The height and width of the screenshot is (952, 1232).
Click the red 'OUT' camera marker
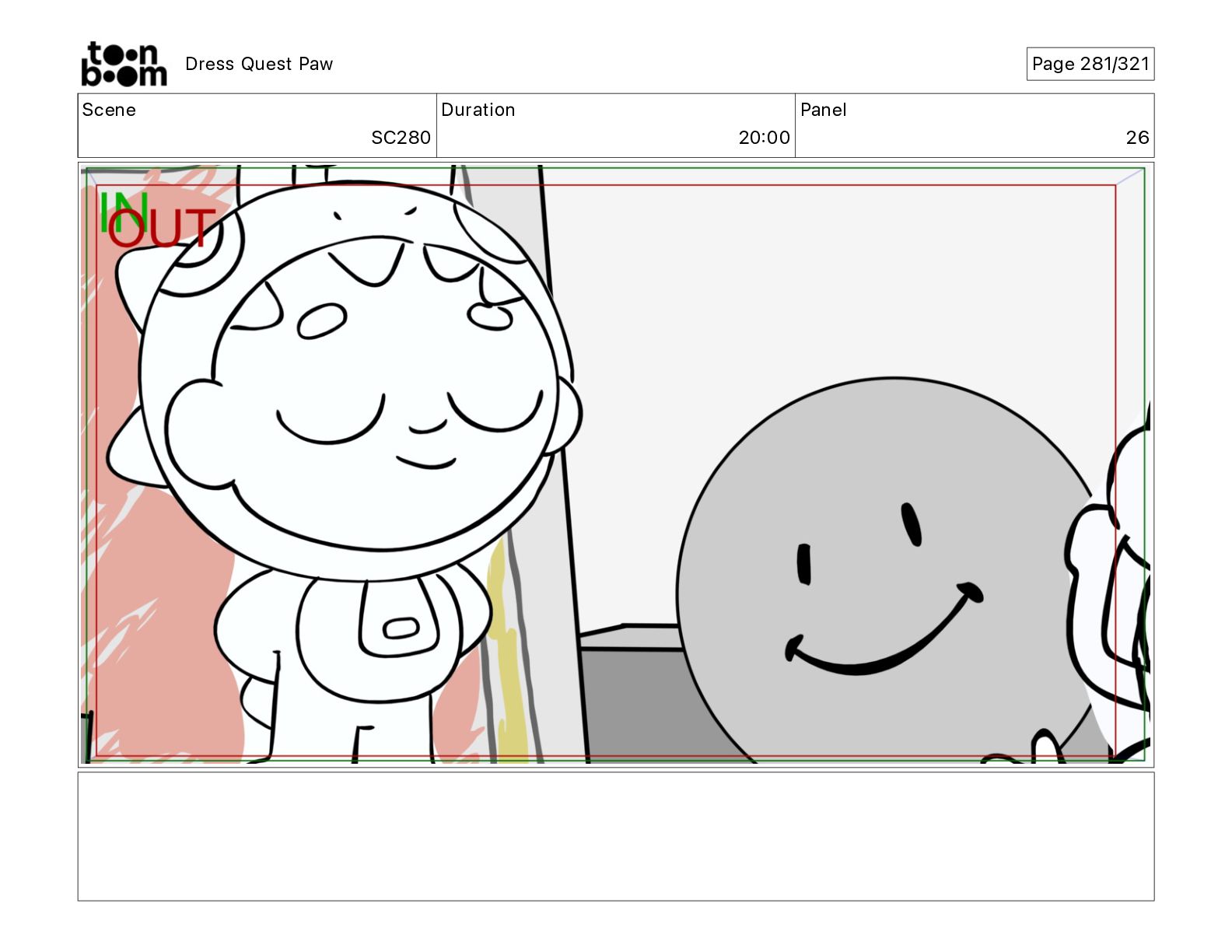pos(161,228)
